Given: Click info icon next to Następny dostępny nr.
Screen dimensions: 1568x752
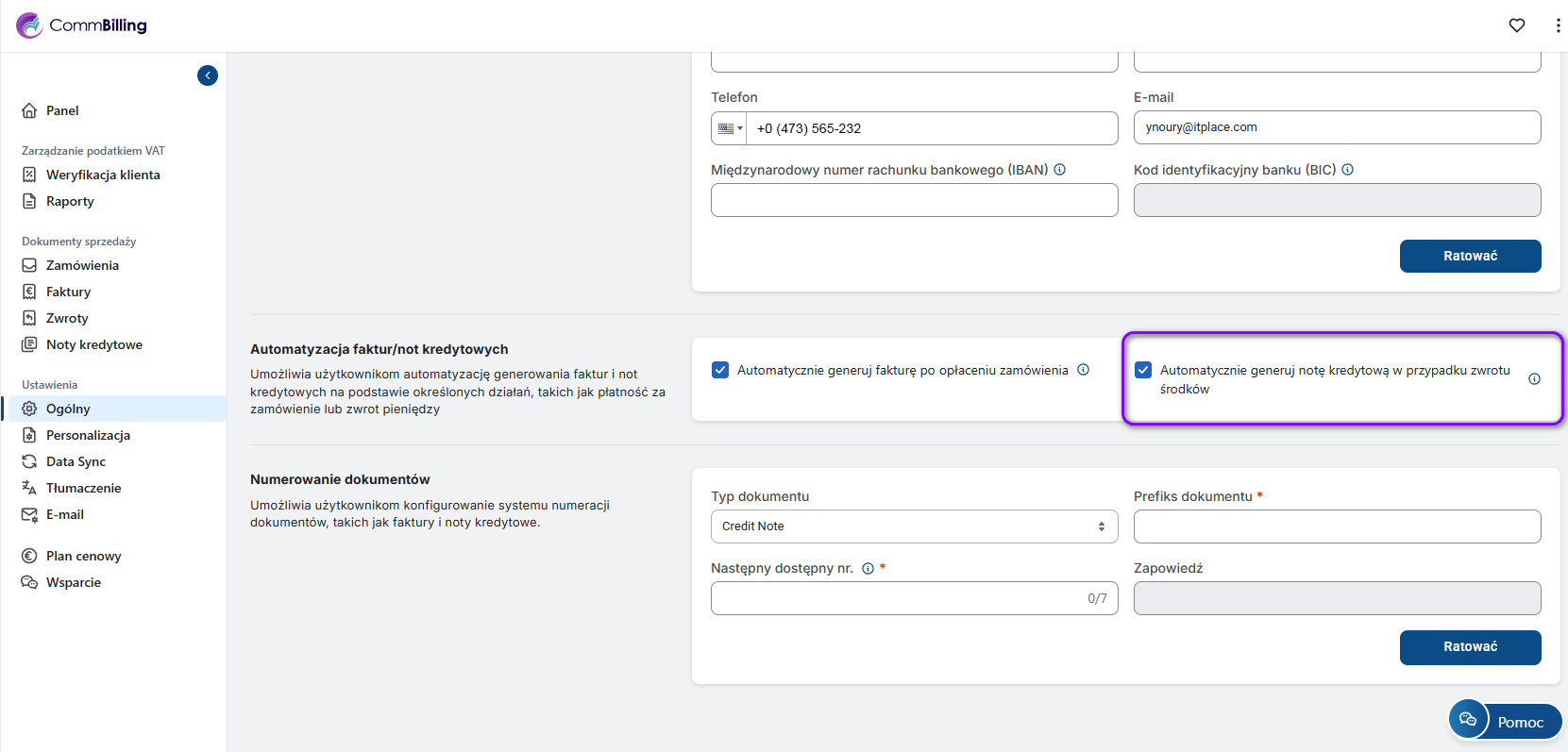Looking at the screenshot, I should (868, 568).
